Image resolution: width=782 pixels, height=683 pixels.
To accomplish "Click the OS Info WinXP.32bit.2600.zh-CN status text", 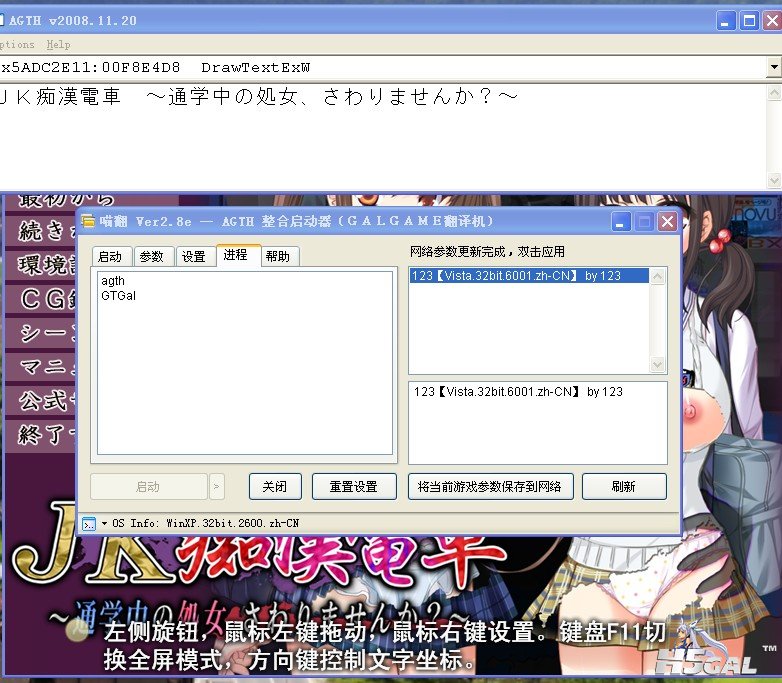I will coord(205,523).
